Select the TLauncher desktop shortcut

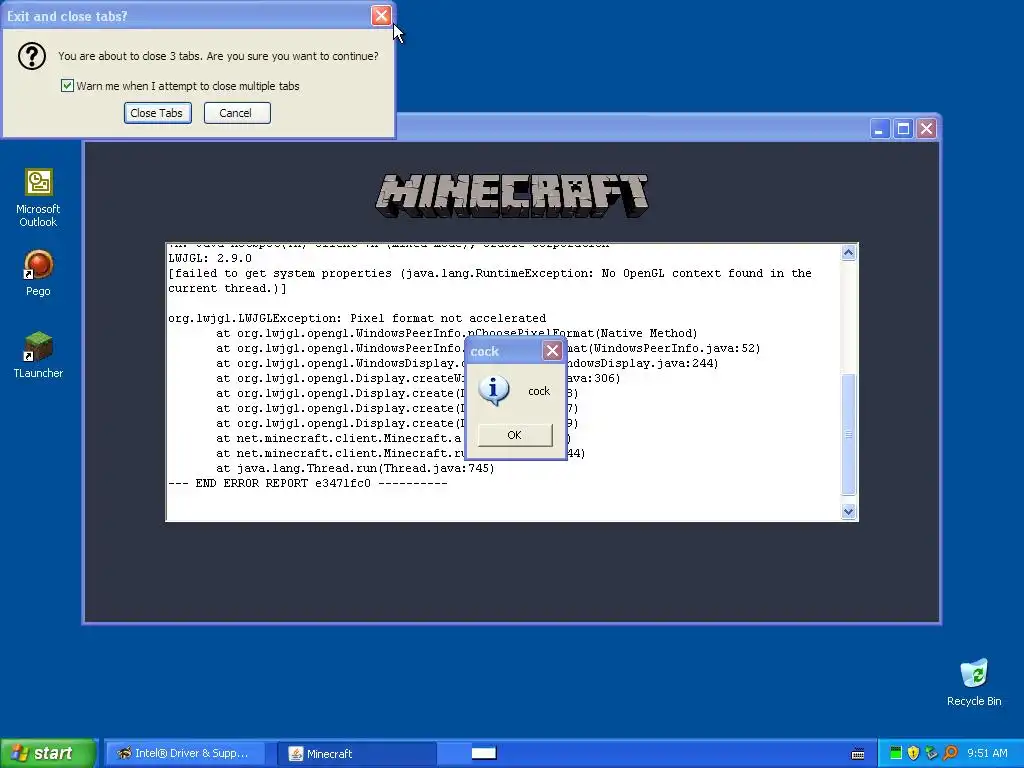tap(39, 355)
